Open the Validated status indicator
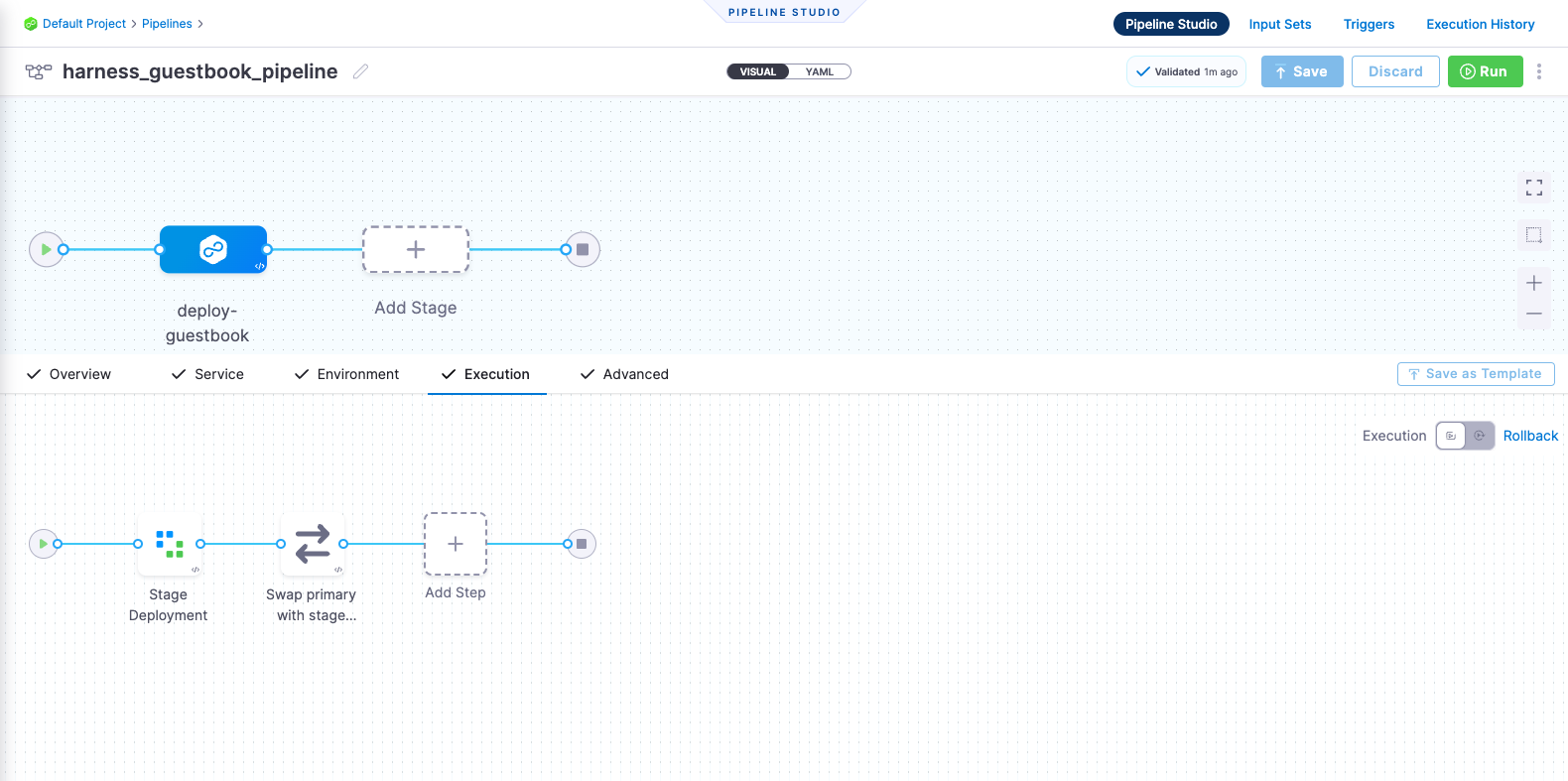1568x781 pixels. pyautogui.click(x=1186, y=71)
